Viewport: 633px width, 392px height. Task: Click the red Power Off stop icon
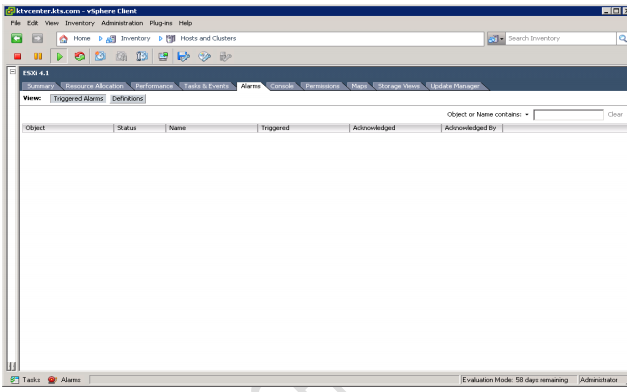(17, 57)
